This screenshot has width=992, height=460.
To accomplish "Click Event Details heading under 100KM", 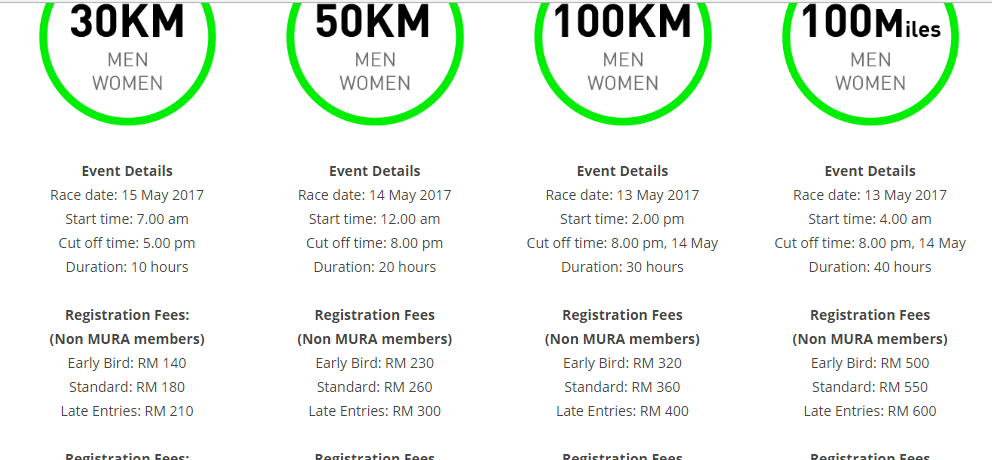I will 623,171.
